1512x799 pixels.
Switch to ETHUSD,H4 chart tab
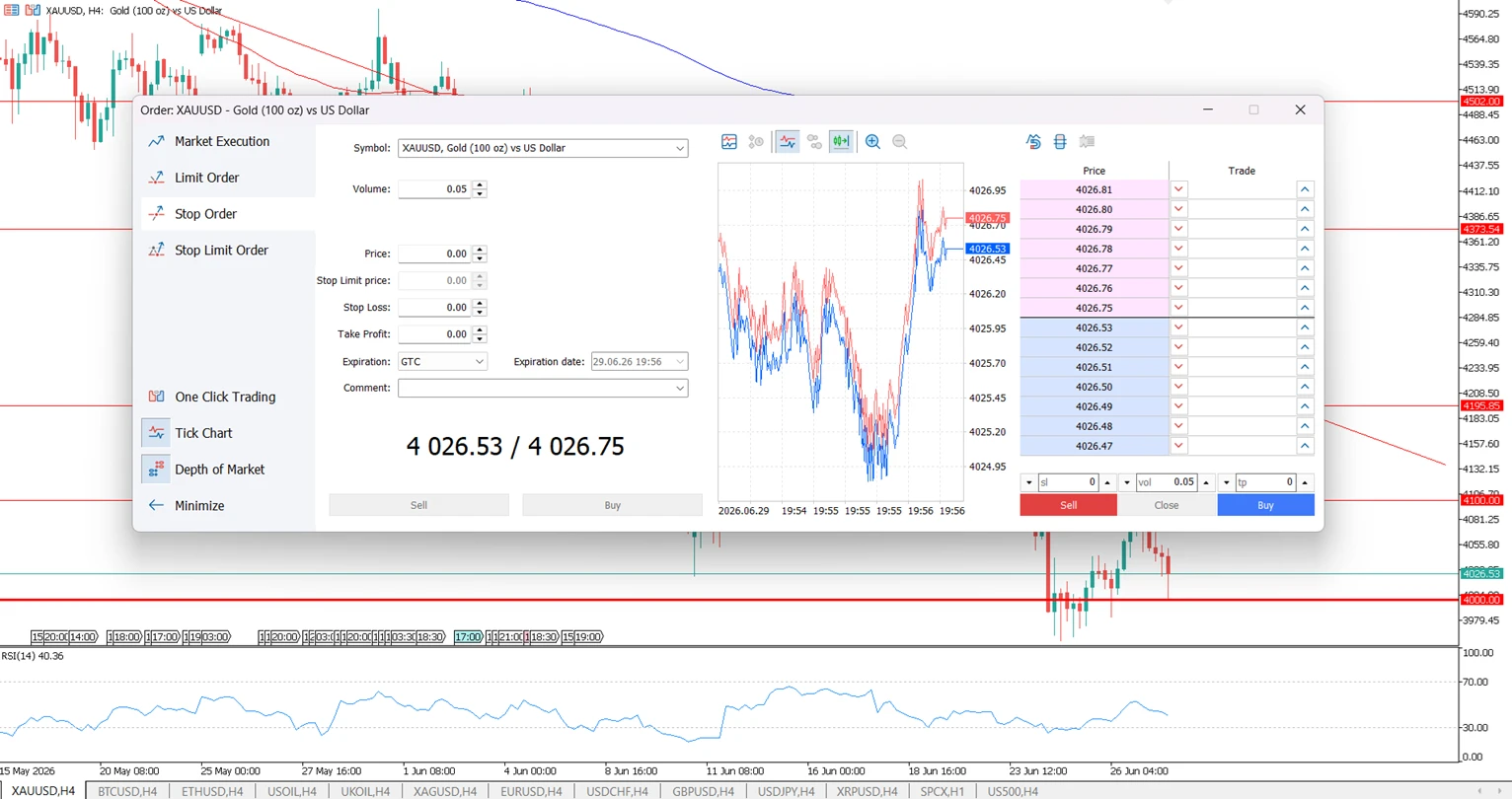[x=212, y=791]
